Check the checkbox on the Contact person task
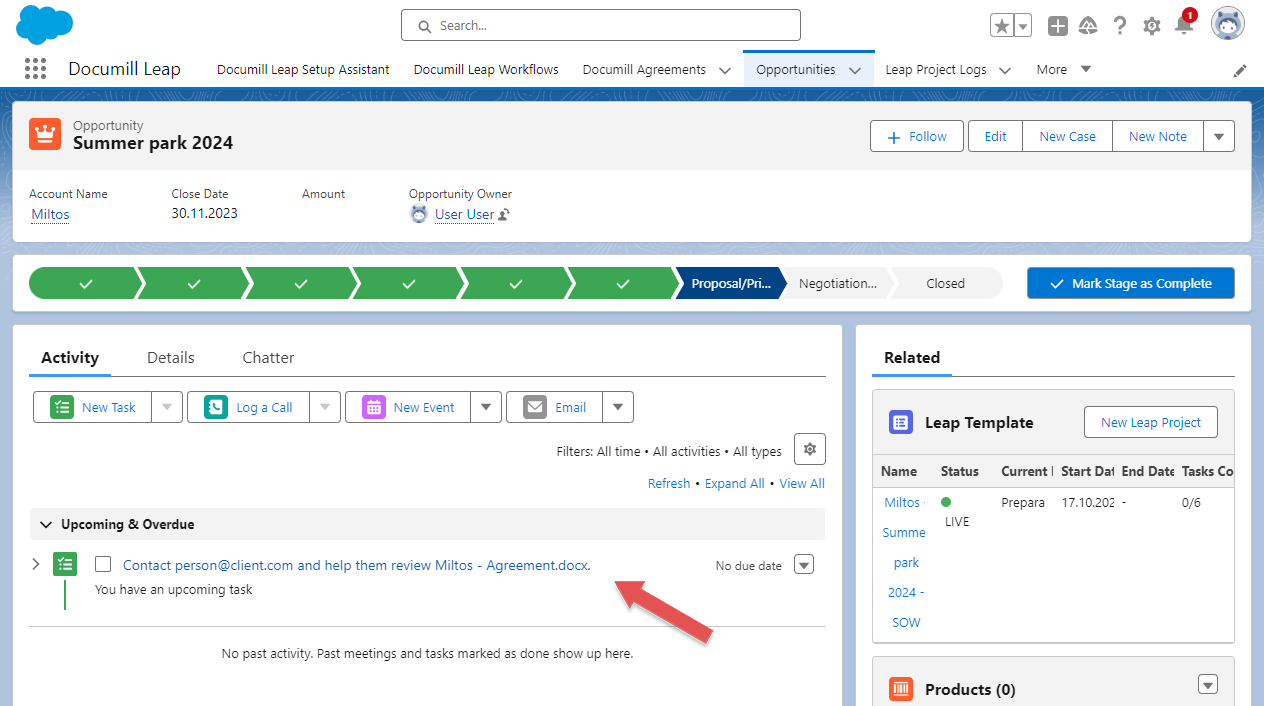The width and height of the screenshot is (1264, 706). click(x=103, y=564)
